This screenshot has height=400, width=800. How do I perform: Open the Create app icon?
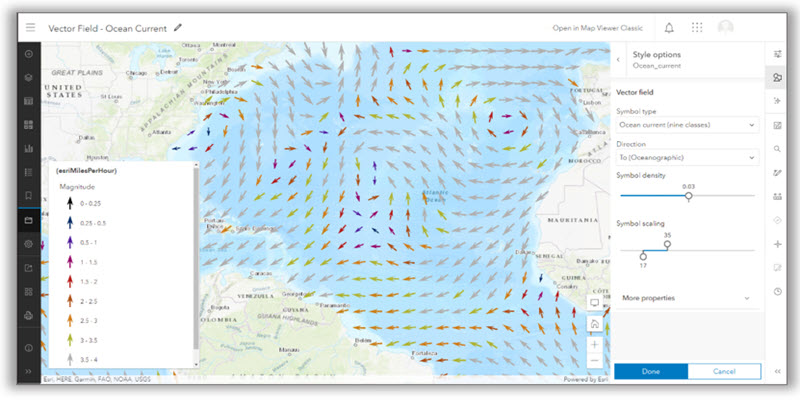[29, 291]
